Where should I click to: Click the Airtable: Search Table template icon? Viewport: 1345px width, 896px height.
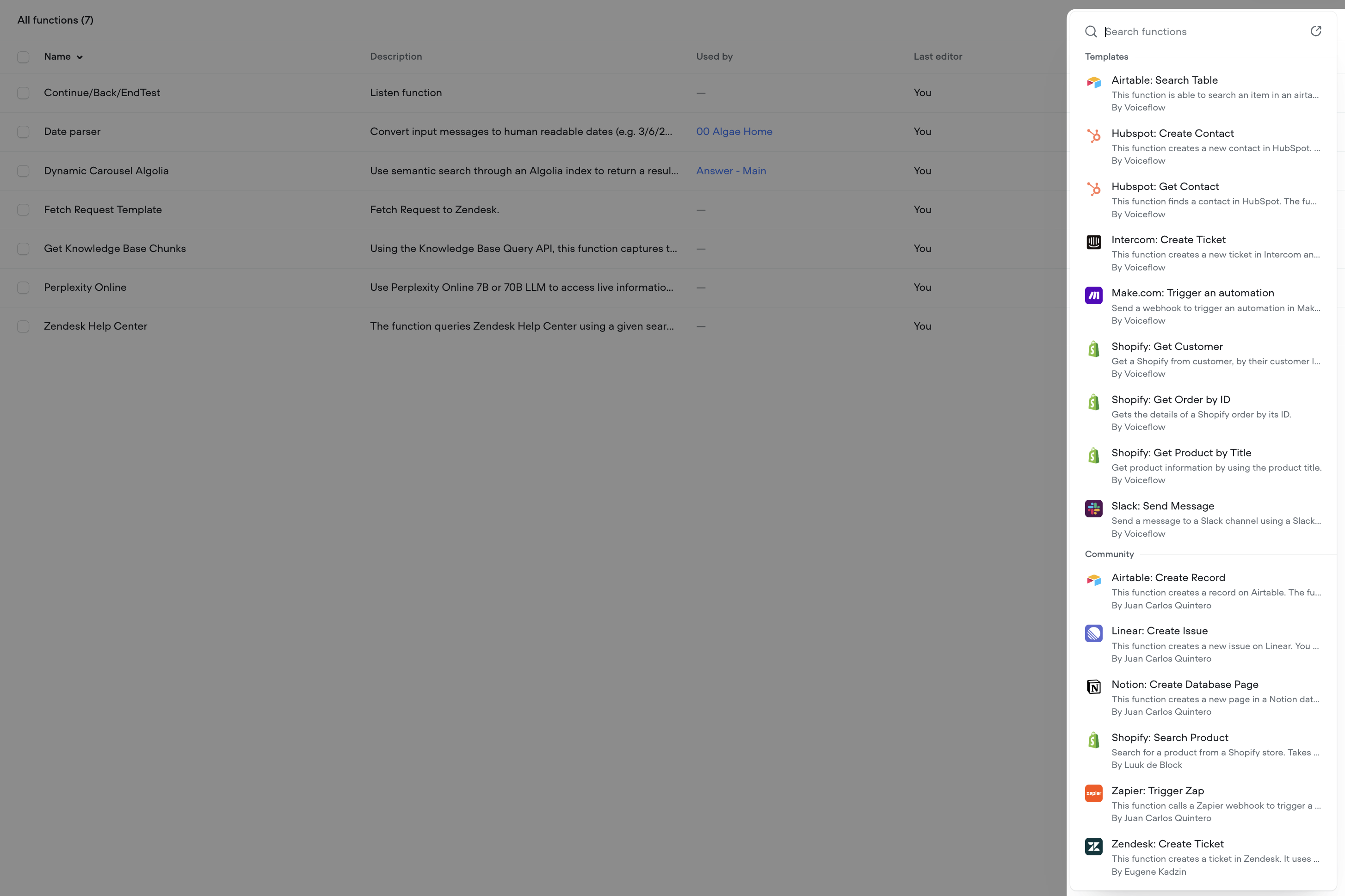coord(1093,82)
